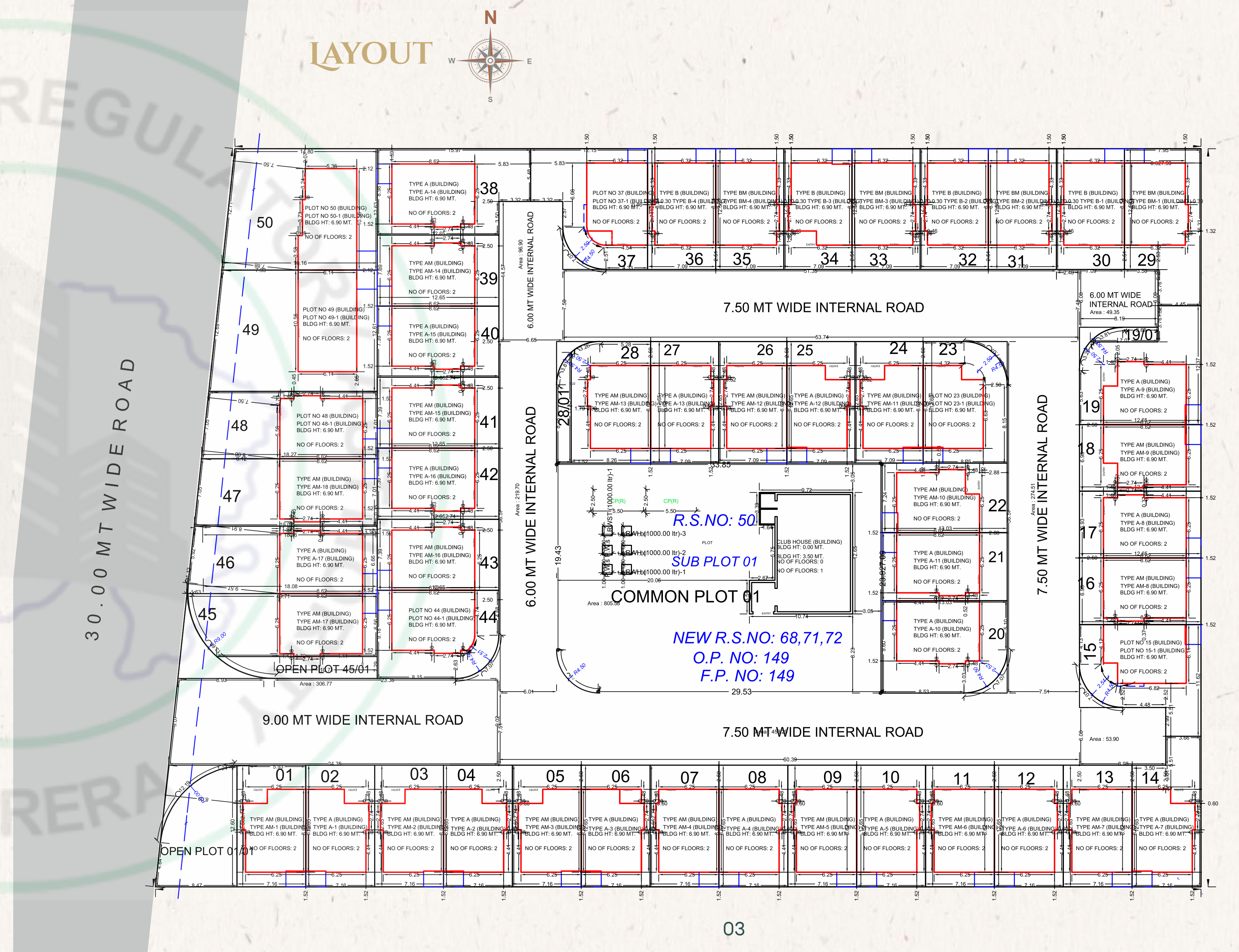Select the 9.00 MT WIDE INTERNAL ROAD label
Image resolution: width=1239 pixels, height=952 pixels.
[363, 720]
